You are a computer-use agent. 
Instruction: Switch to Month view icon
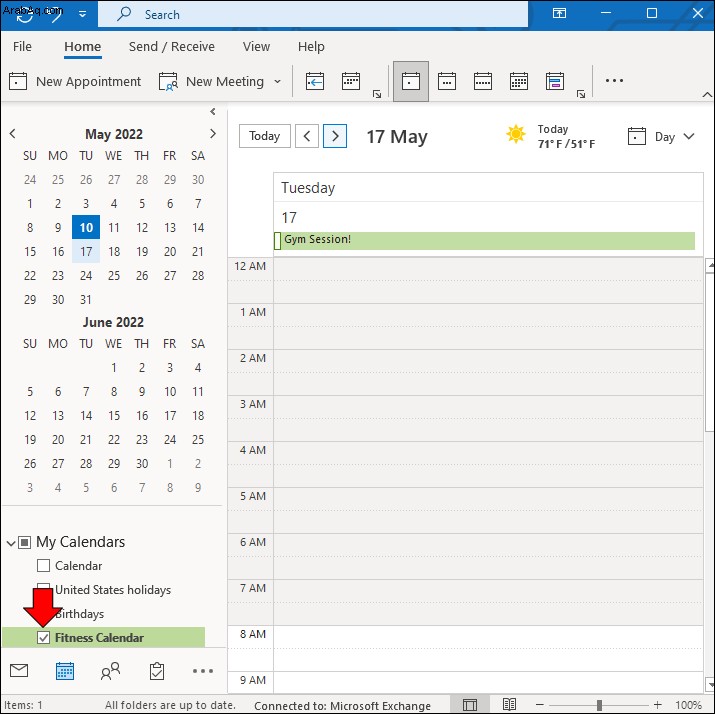[x=518, y=82]
